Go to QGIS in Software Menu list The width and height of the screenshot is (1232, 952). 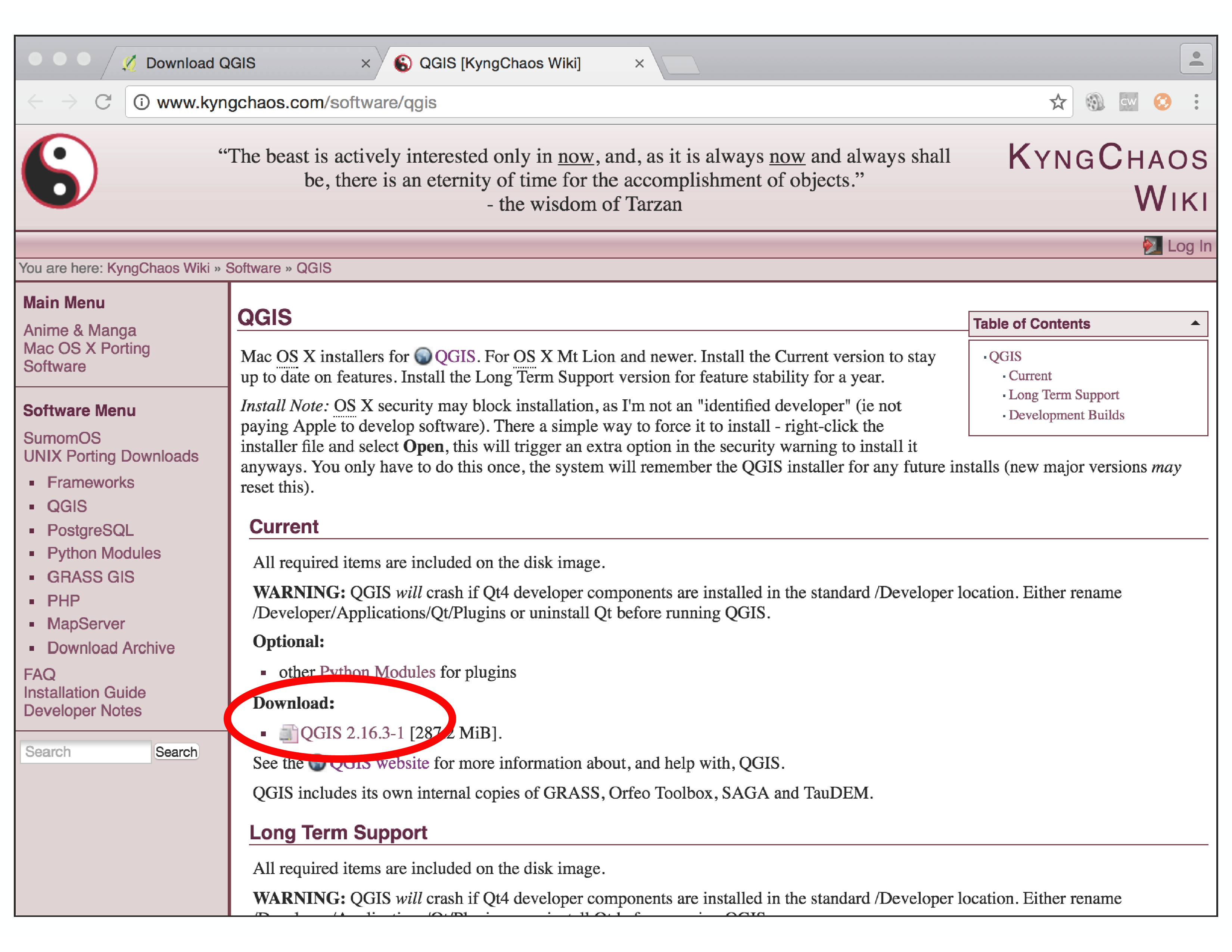point(66,506)
